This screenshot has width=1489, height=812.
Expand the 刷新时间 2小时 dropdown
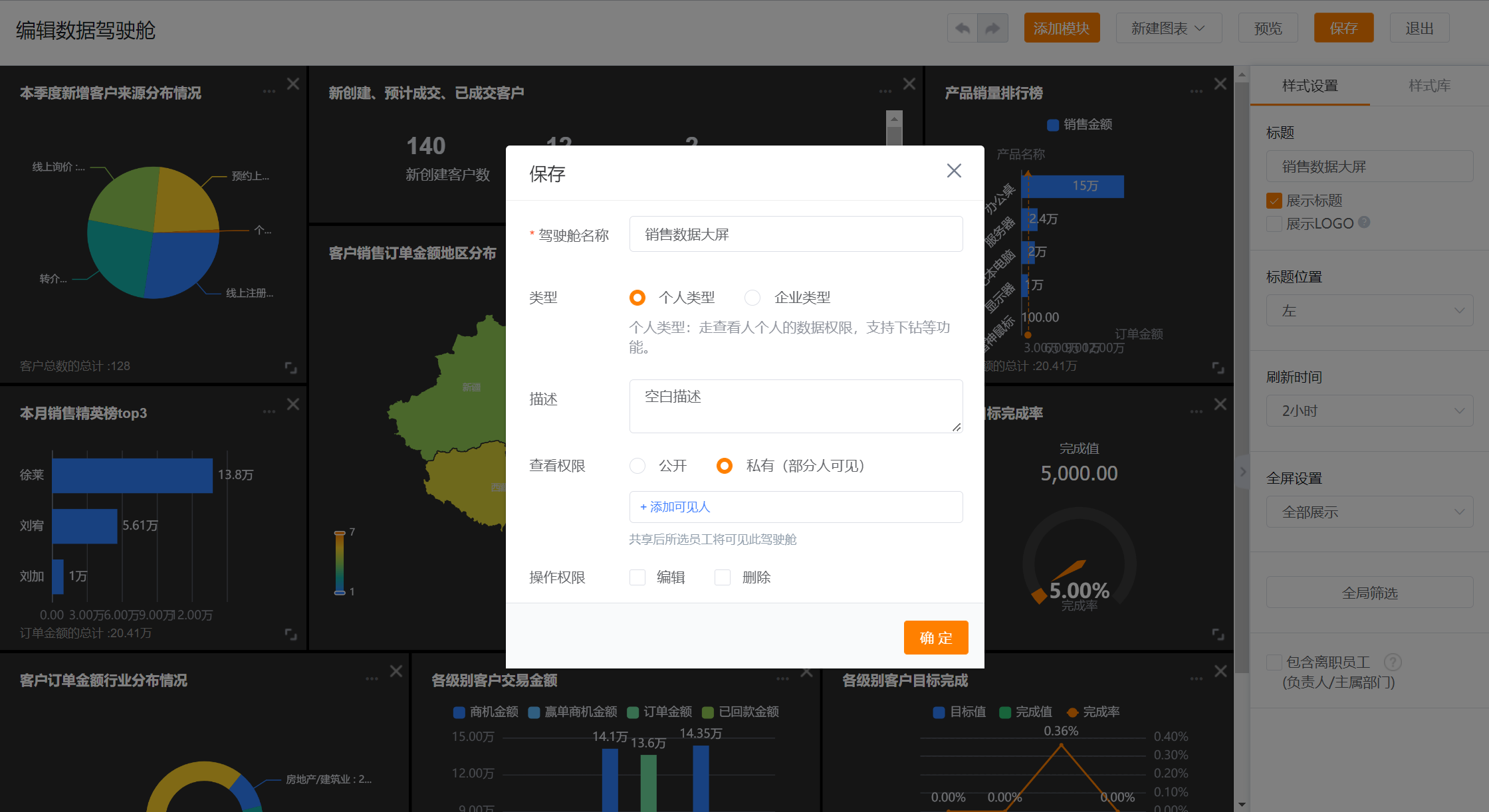pyautogui.click(x=1369, y=411)
